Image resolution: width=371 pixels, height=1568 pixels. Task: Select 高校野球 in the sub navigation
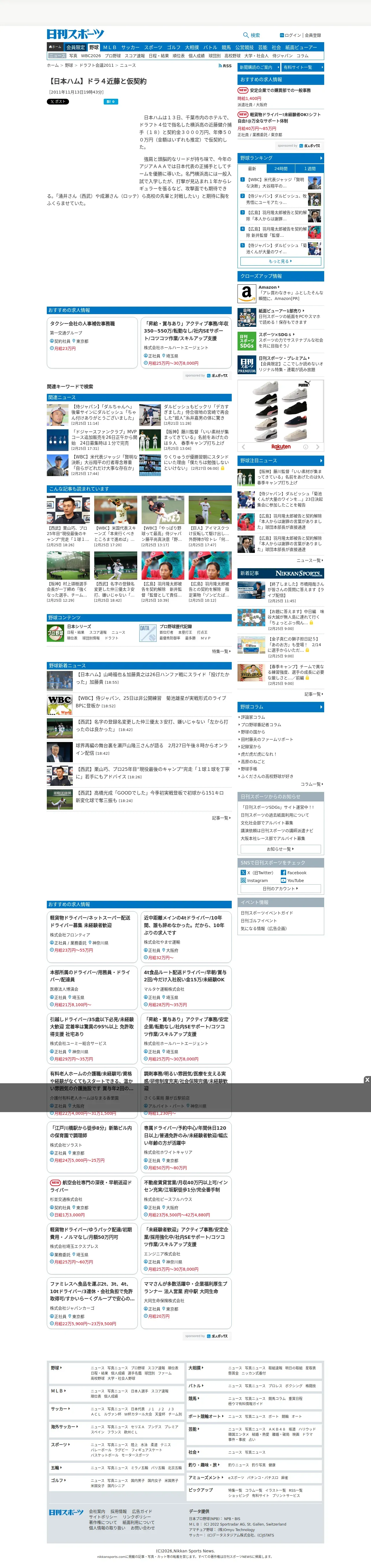coord(232,55)
